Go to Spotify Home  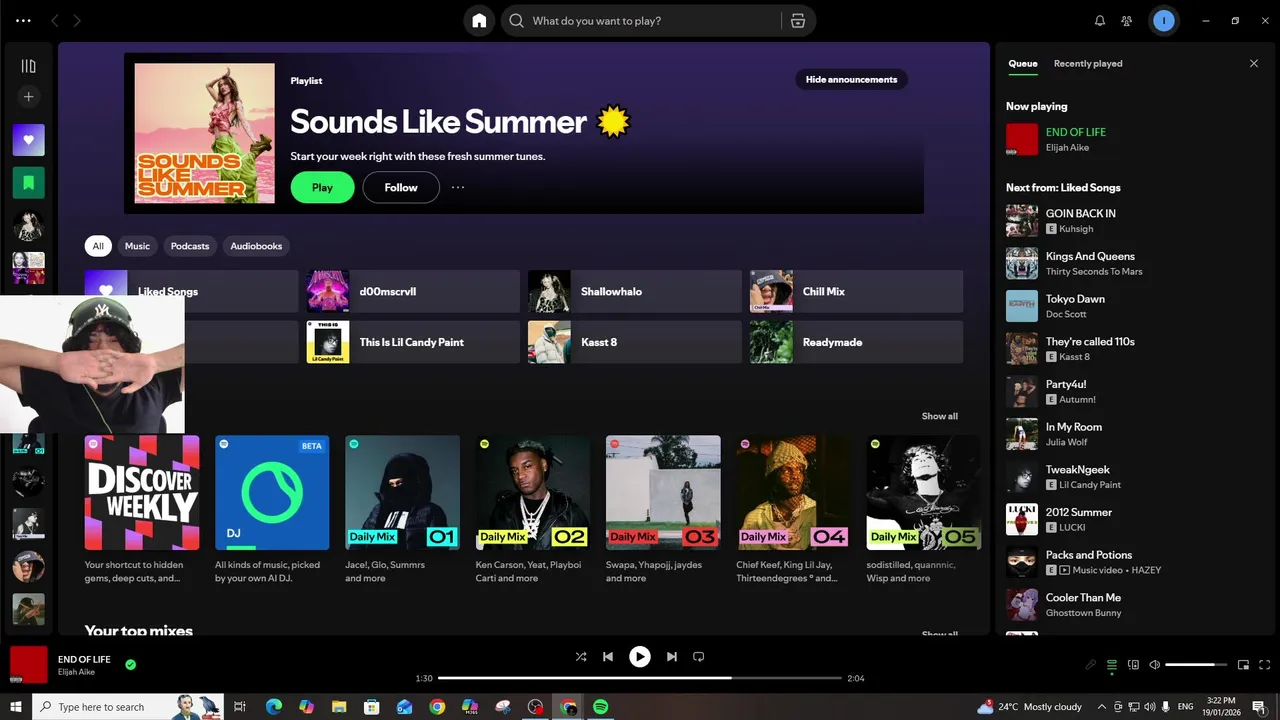479,20
